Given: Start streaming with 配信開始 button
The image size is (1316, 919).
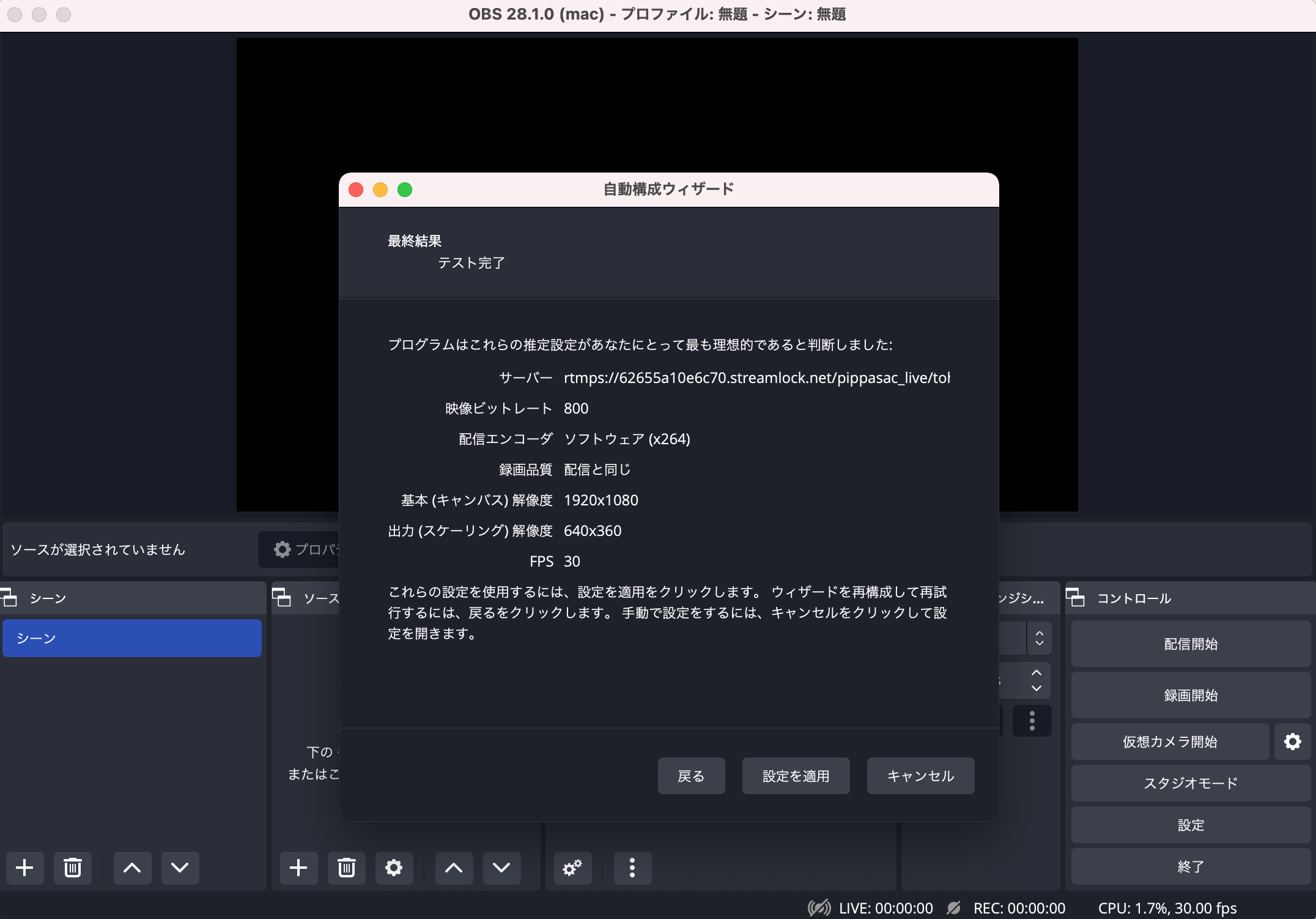Looking at the screenshot, I should point(1190,644).
